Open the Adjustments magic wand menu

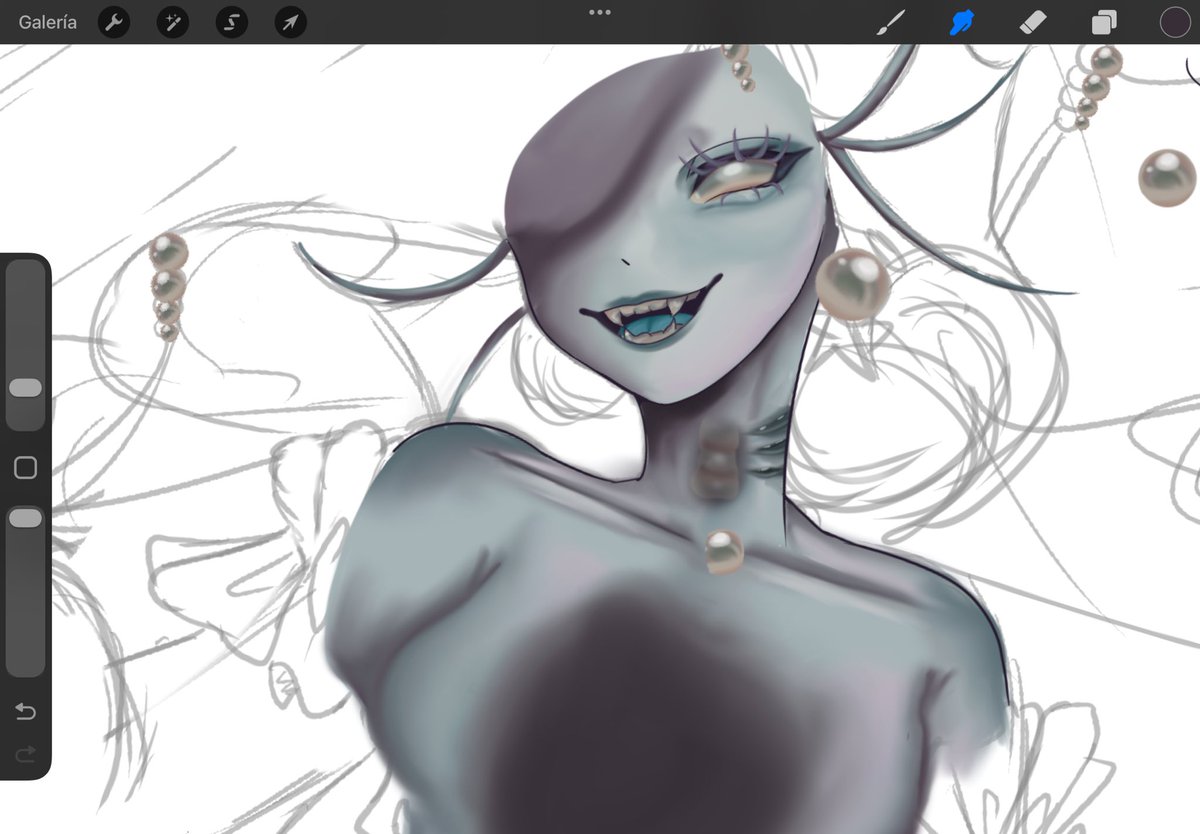pos(172,21)
